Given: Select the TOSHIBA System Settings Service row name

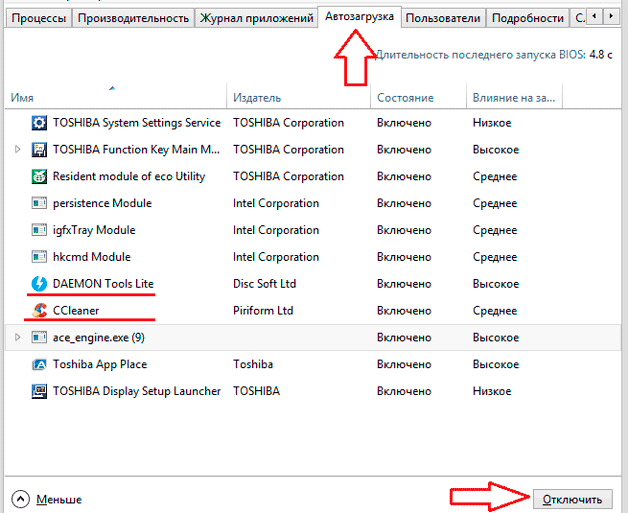Looking at the screenshot, I should 137,123.
